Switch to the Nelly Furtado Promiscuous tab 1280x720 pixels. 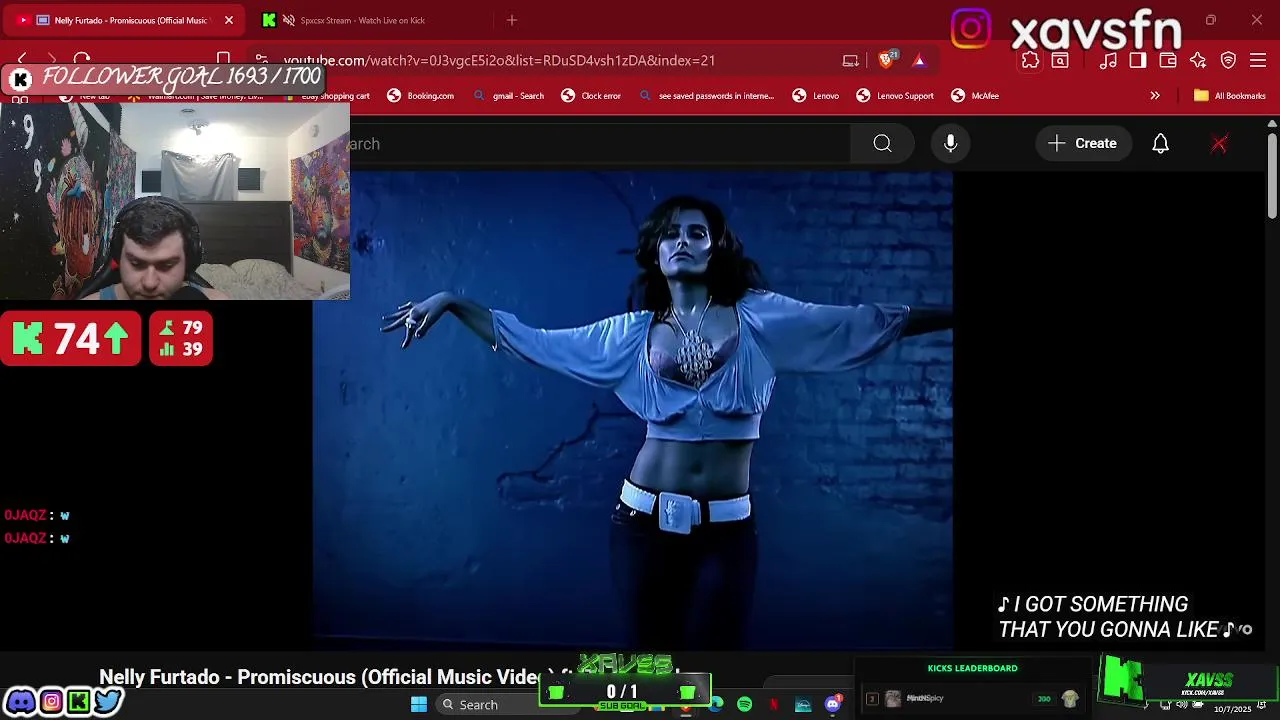pyautogui.click(x=124, y=20)
